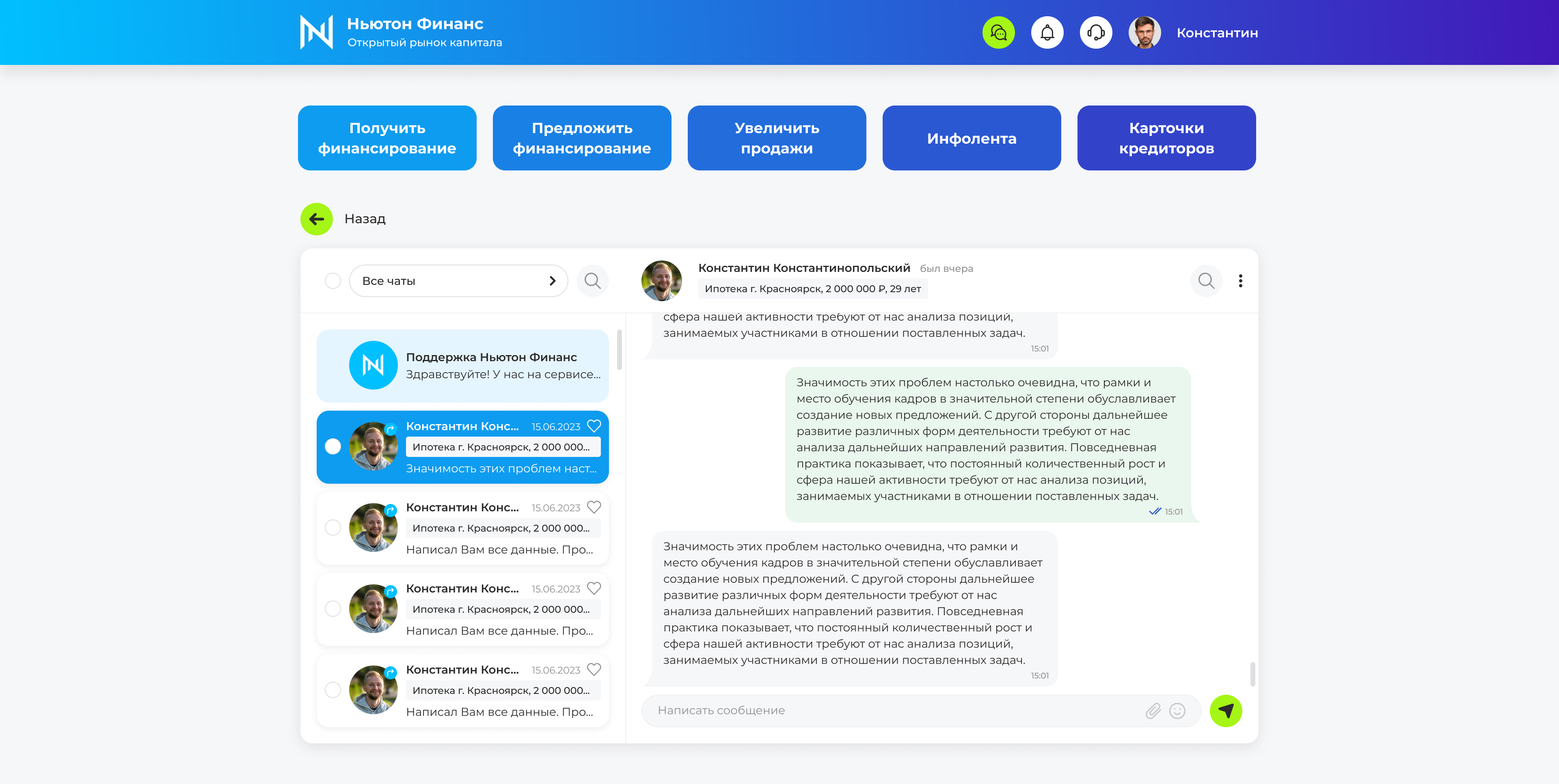Image resolution: width=1559 pixels, height=784 pixels.
Task: Search in the chat list
Action: pyautogui.click(x=592, y=281)
